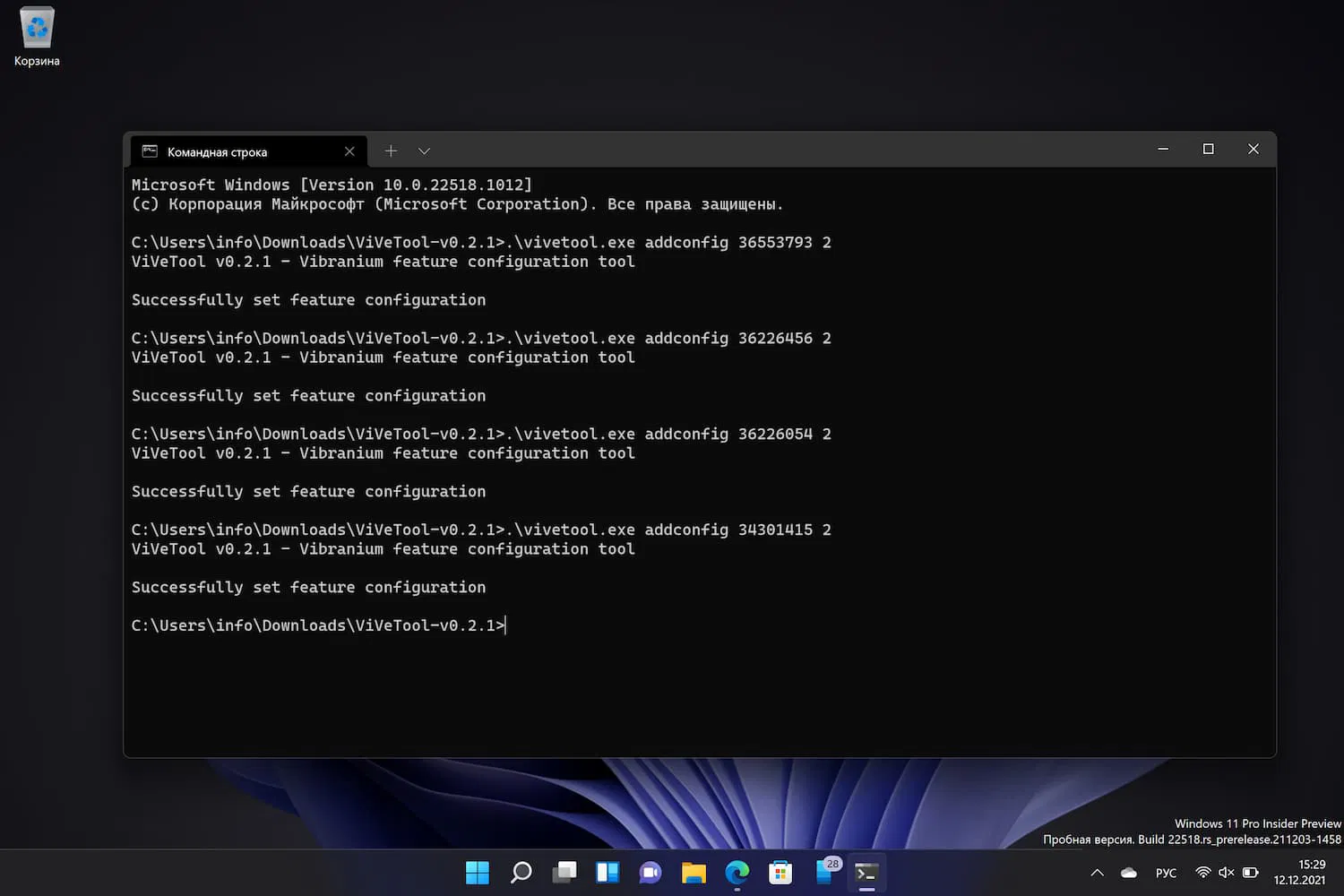This screenshot has height=896, width=1344.
Task: Add a new terminal tab
Action: click(x=391, y=151)
